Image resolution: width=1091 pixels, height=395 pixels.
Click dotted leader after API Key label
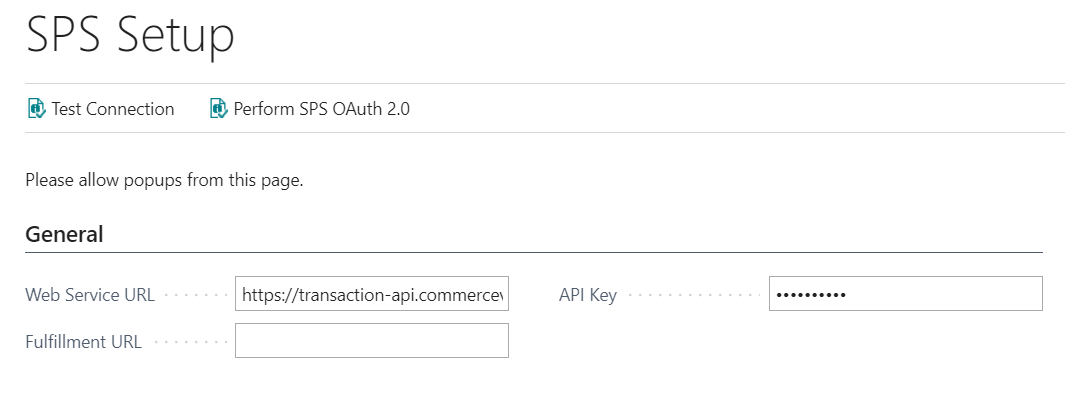coord(693,296)
